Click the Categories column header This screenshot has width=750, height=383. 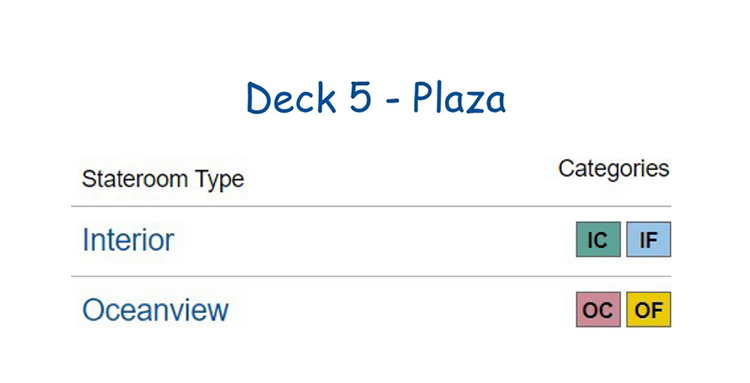pyautogui.click(x=614, y=169)
